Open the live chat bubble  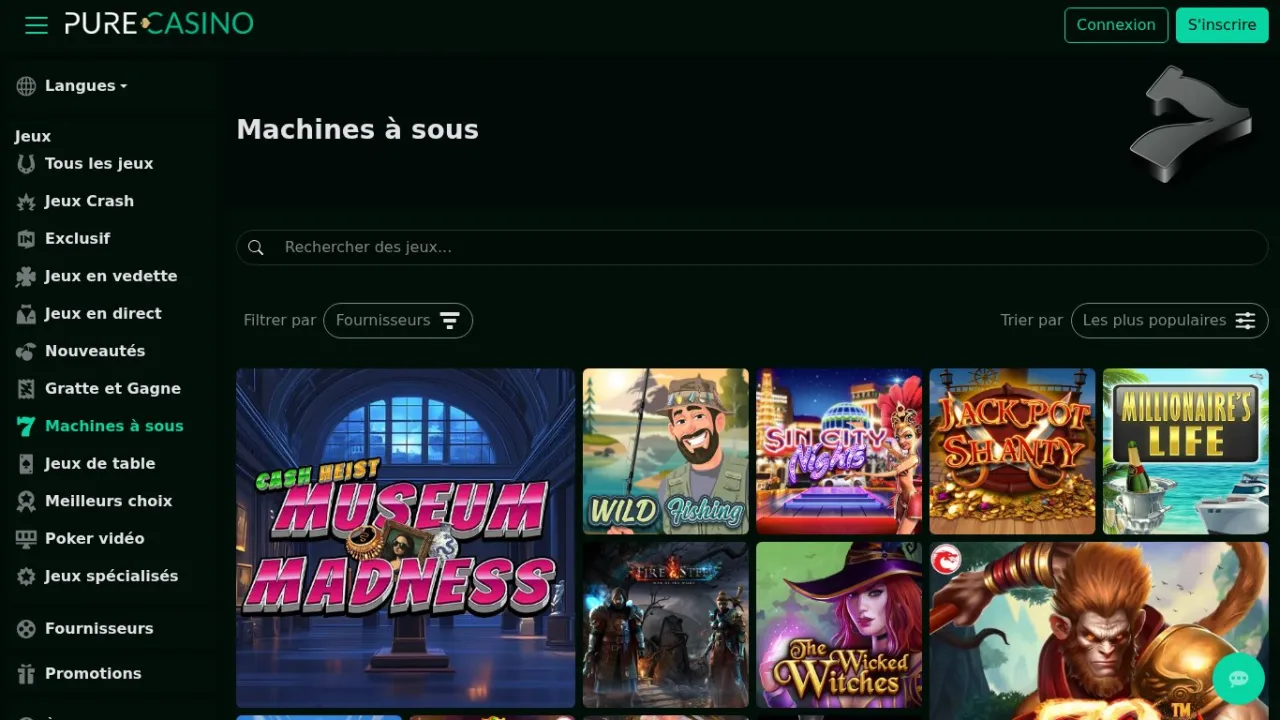click(x=1238, y=679)
